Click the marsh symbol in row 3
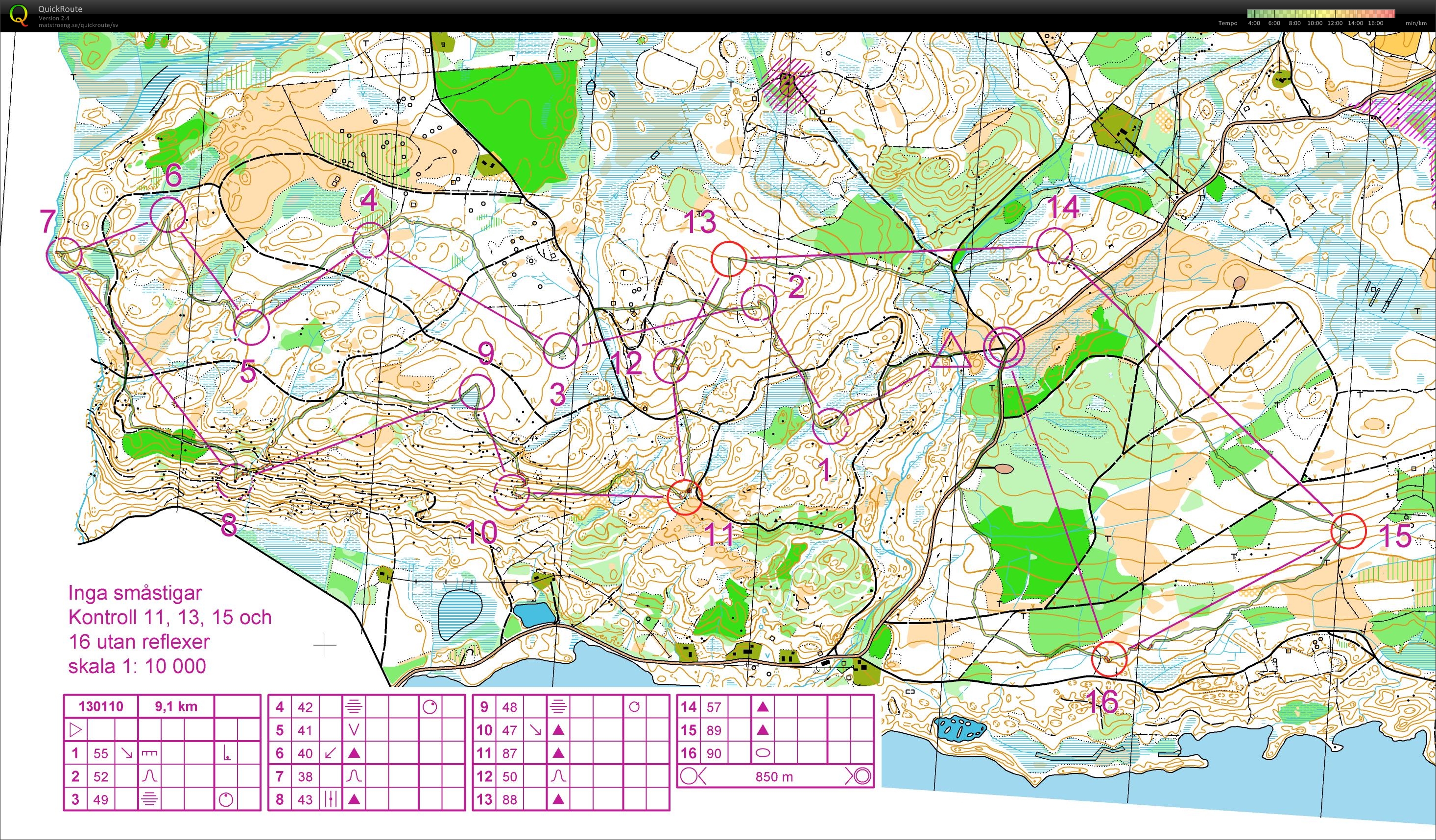The width and height of the screenshot is (1436, 840). coord(149,799)
